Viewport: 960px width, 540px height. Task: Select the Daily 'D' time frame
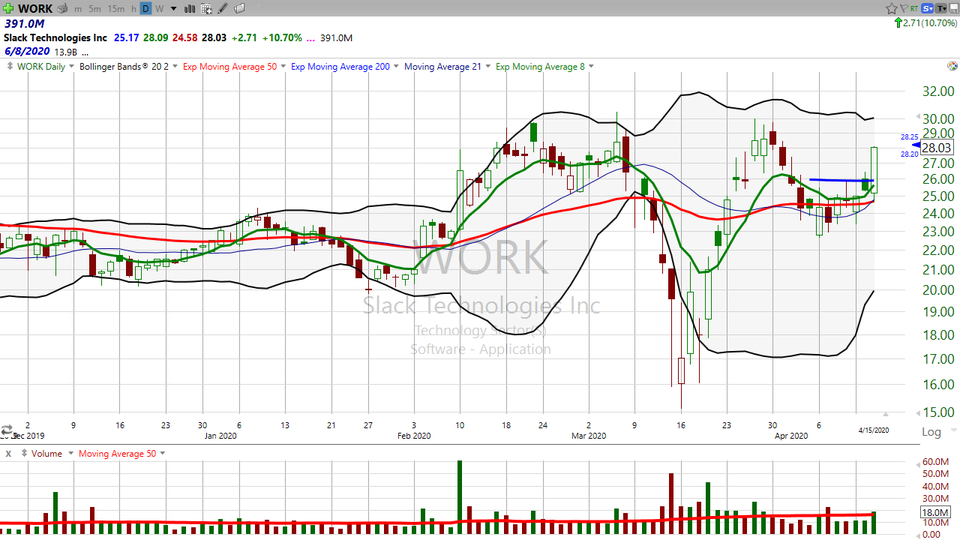pyautogui.click(x=146, y=9)
